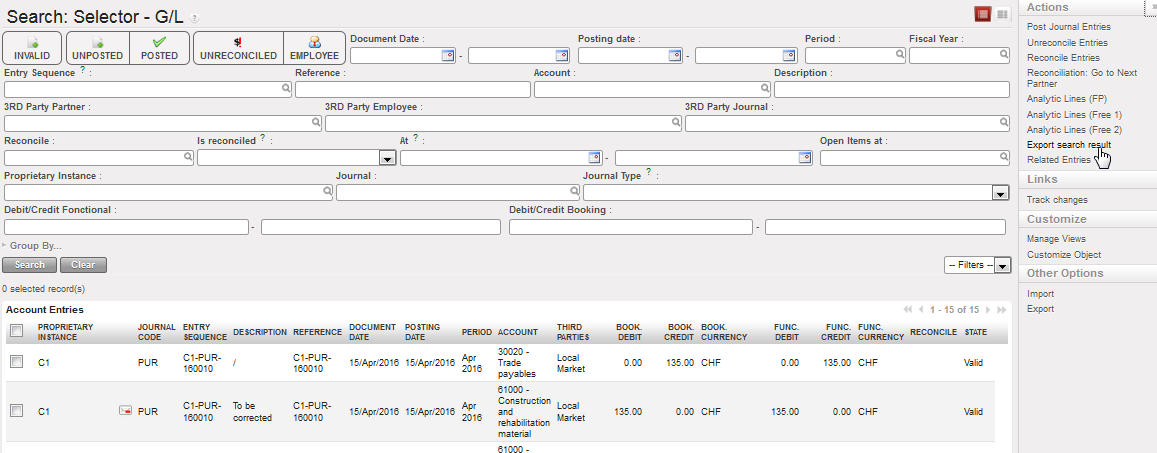Open the Journal Type dropdown
The height and width of the screenshot is (453, 1157).
999,193
